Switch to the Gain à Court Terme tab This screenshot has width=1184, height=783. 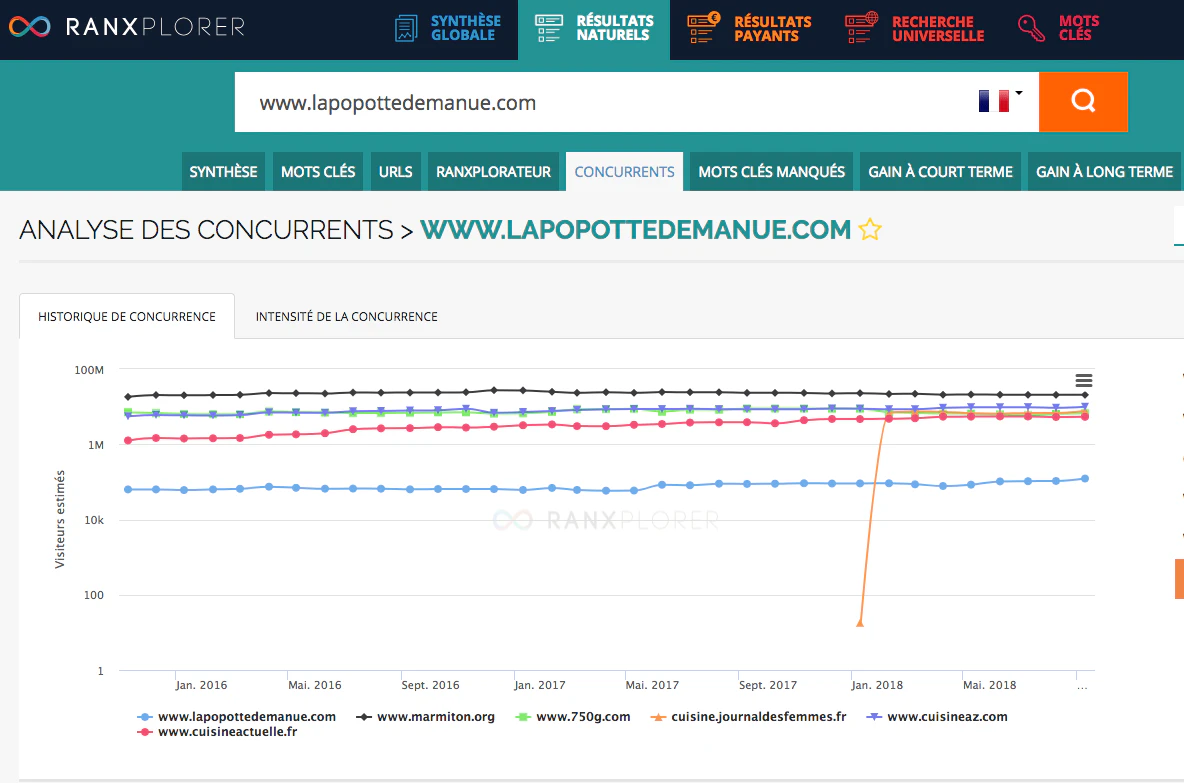coord(940,171)
